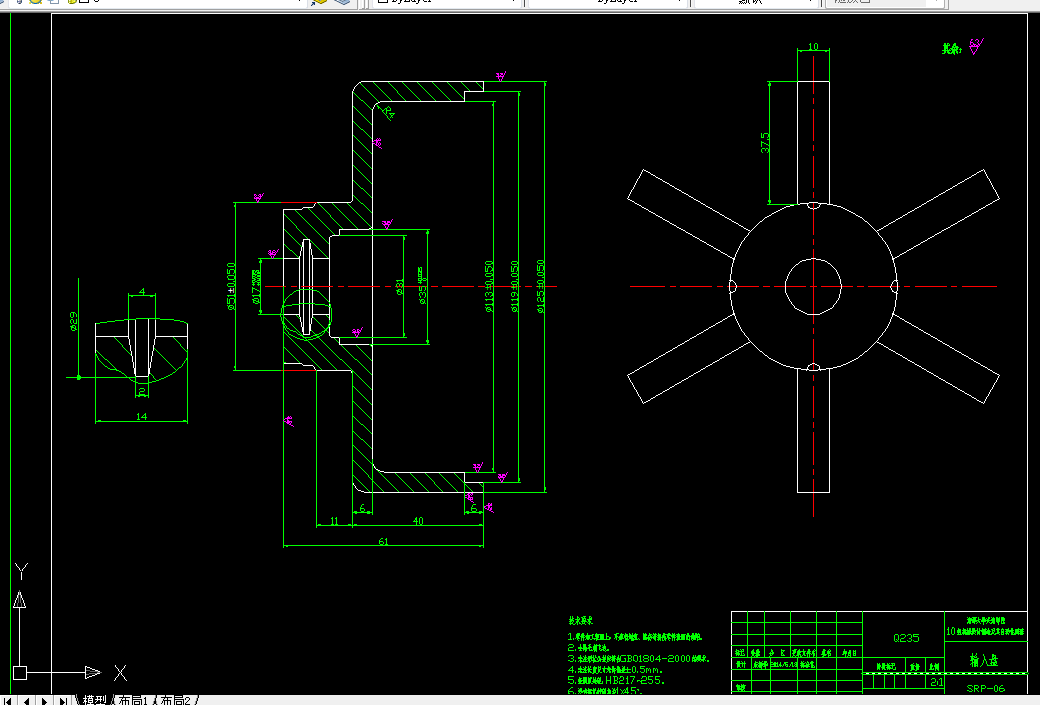Expand the layer list dropdown arrow
1040x705 pixels.
pyautogui.click(x=300, y=2)
